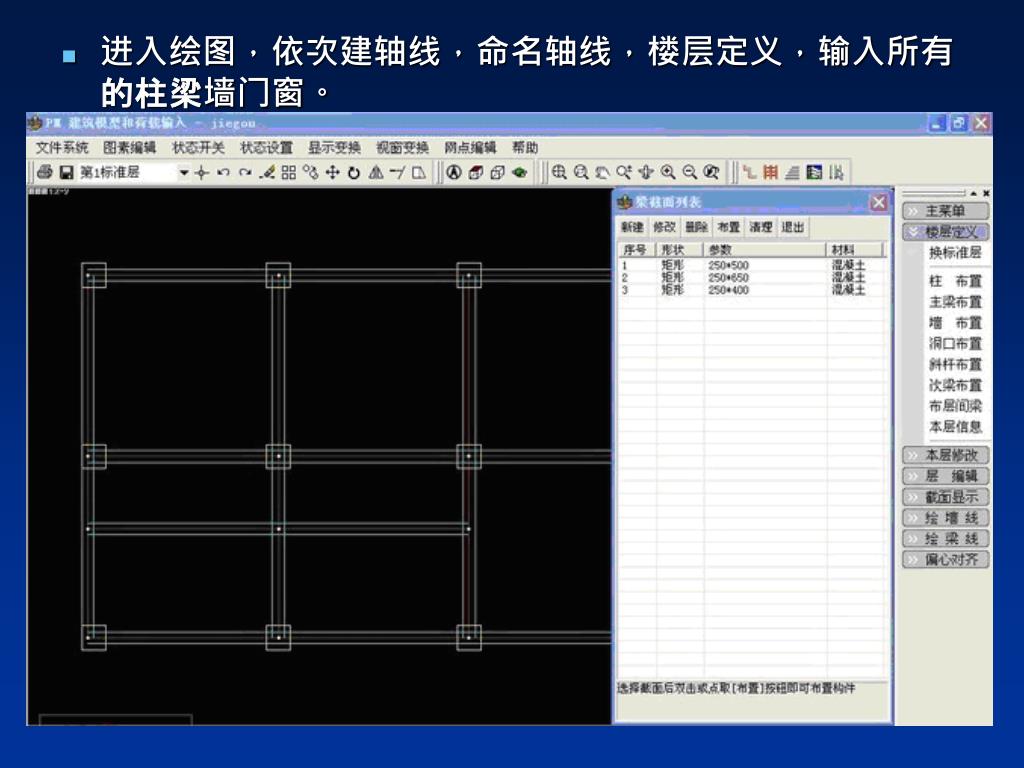Expand the 绘墙线 panel section
This screenshot has width=1024, height=768.
coord(946,518)
